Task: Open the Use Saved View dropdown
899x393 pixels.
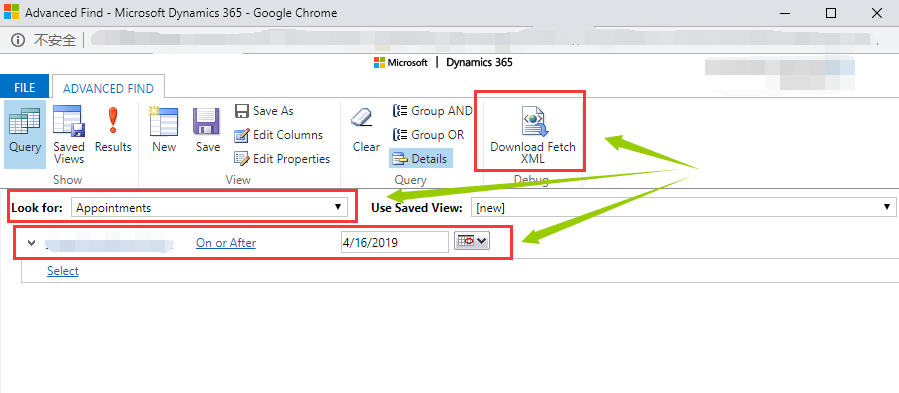Action: pyautogui.click(x=683, y=208)
